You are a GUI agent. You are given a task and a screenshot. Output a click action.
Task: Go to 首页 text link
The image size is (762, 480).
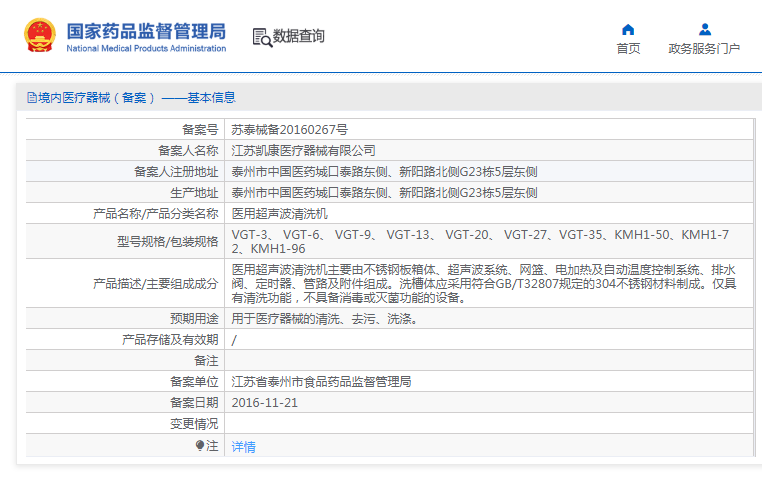[628, 49]
